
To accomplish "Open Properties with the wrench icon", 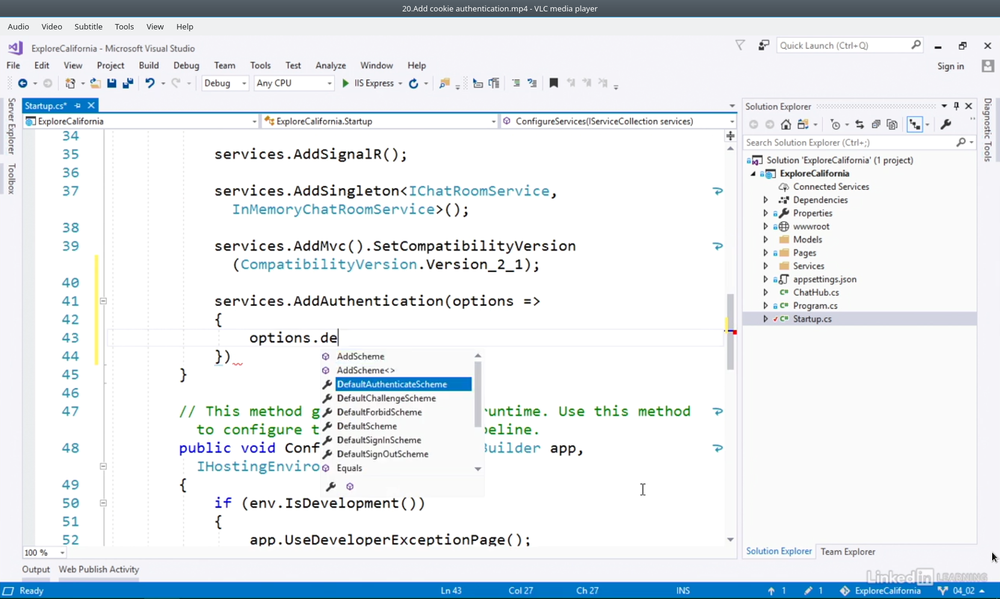I will tap(946, 125).
